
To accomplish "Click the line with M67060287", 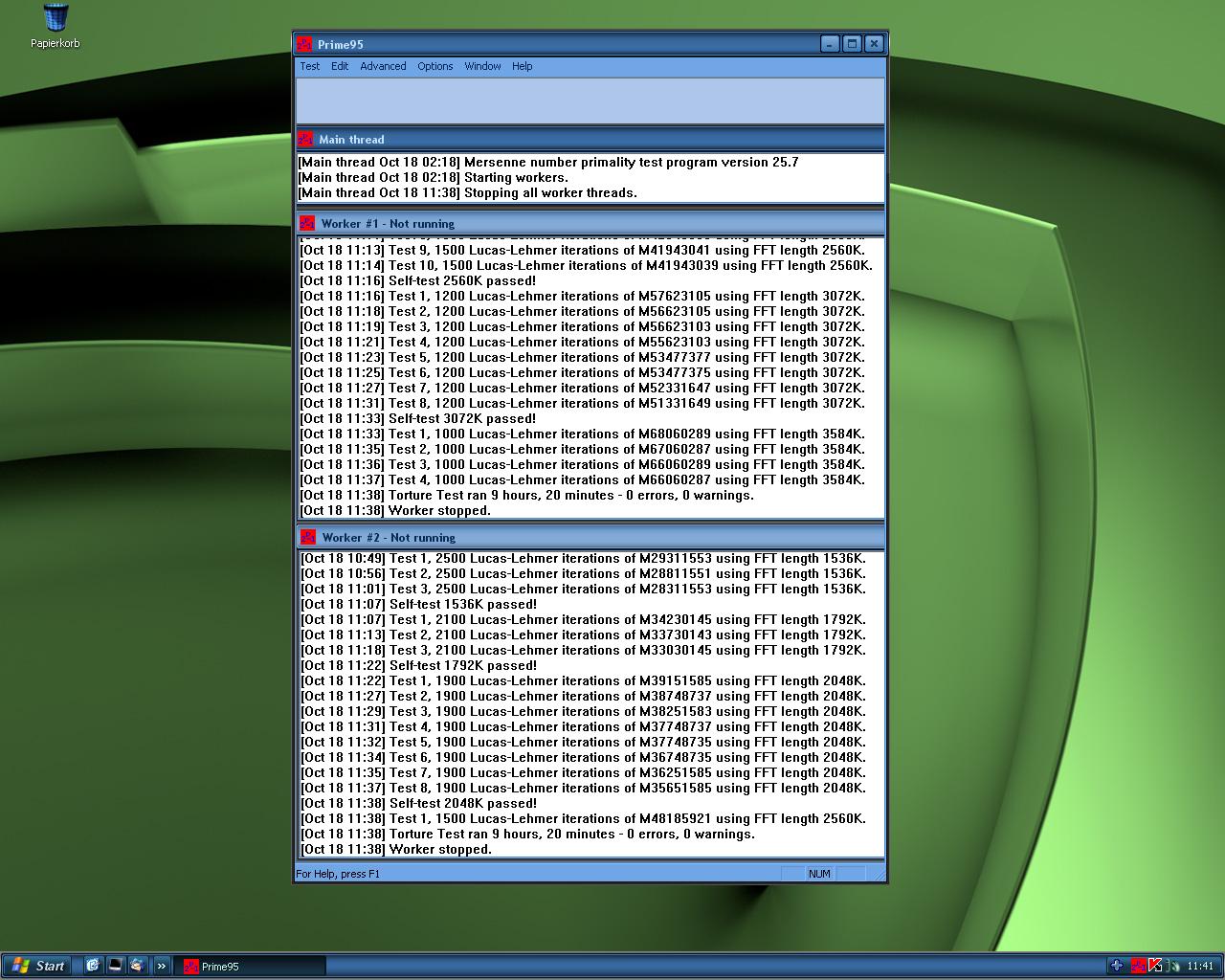I will (583, 449).
